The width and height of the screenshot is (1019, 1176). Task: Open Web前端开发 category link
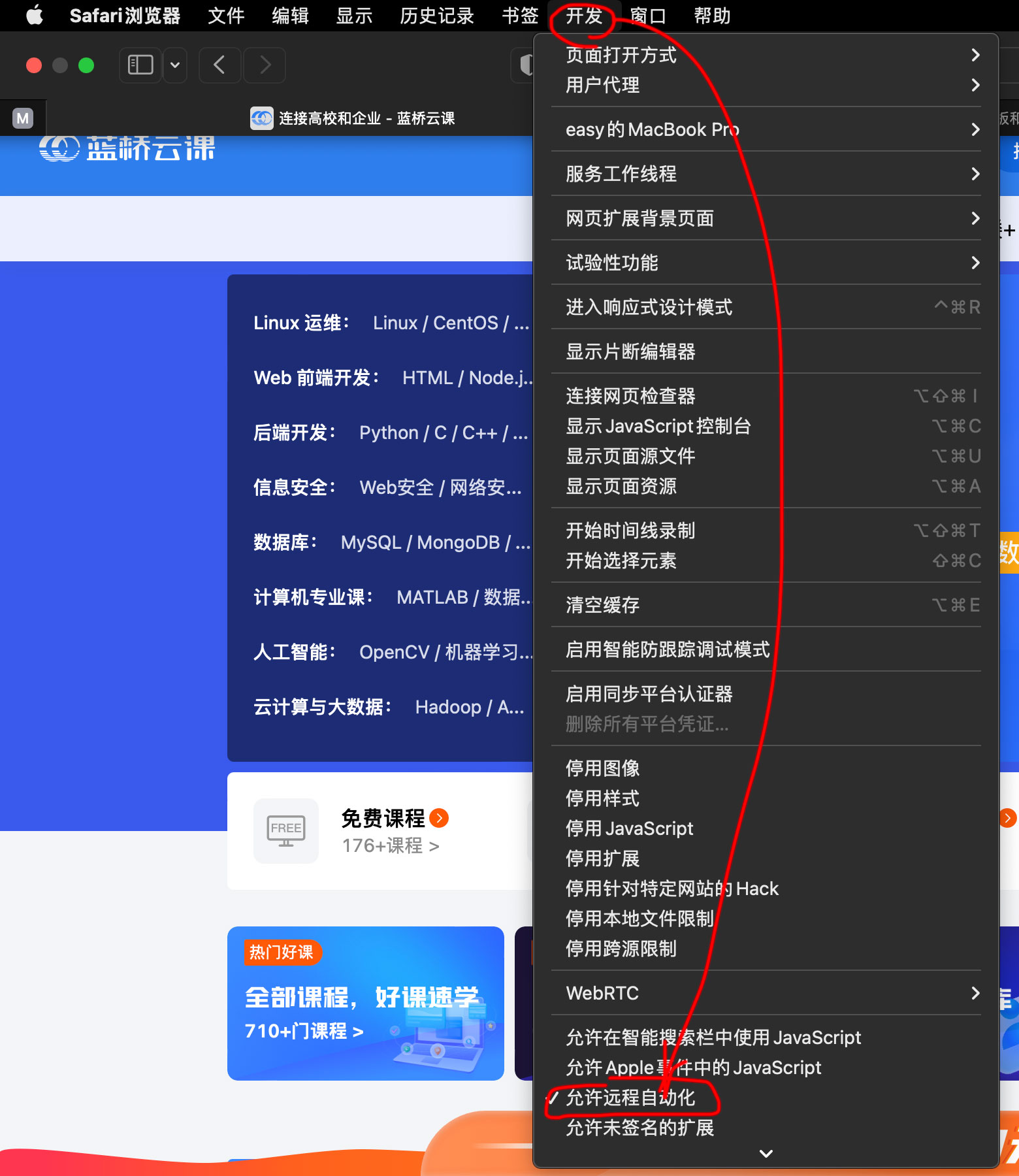[317, 378]
